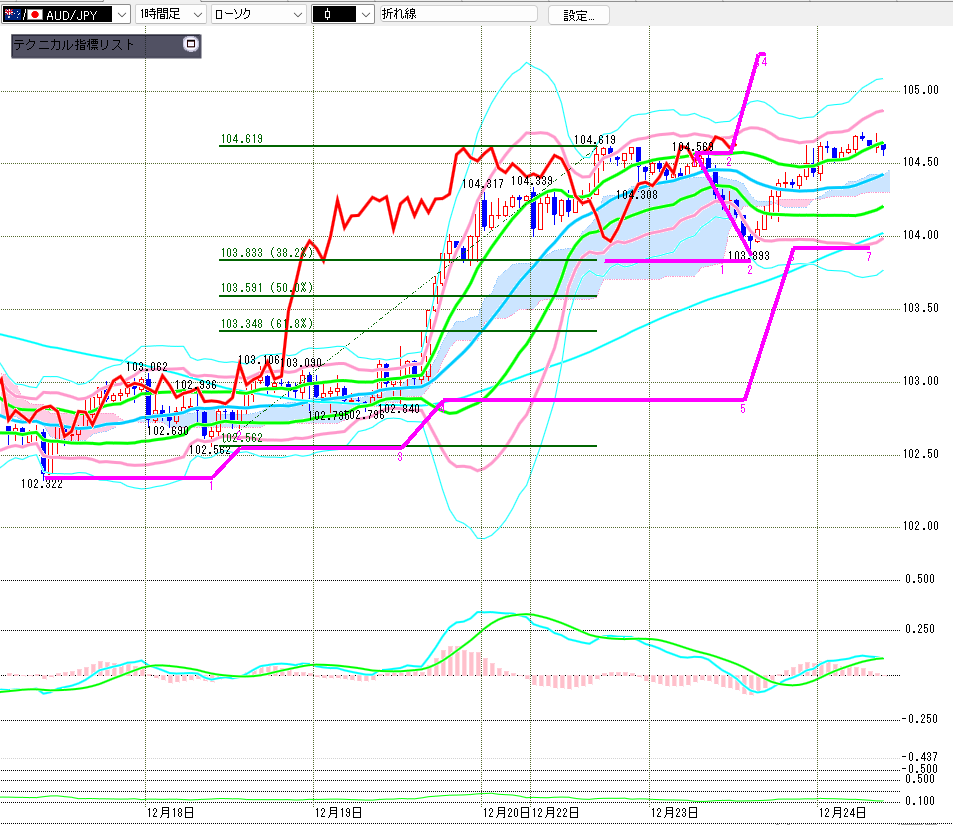Click the magenta wave marker 5

tap(743, 408)
